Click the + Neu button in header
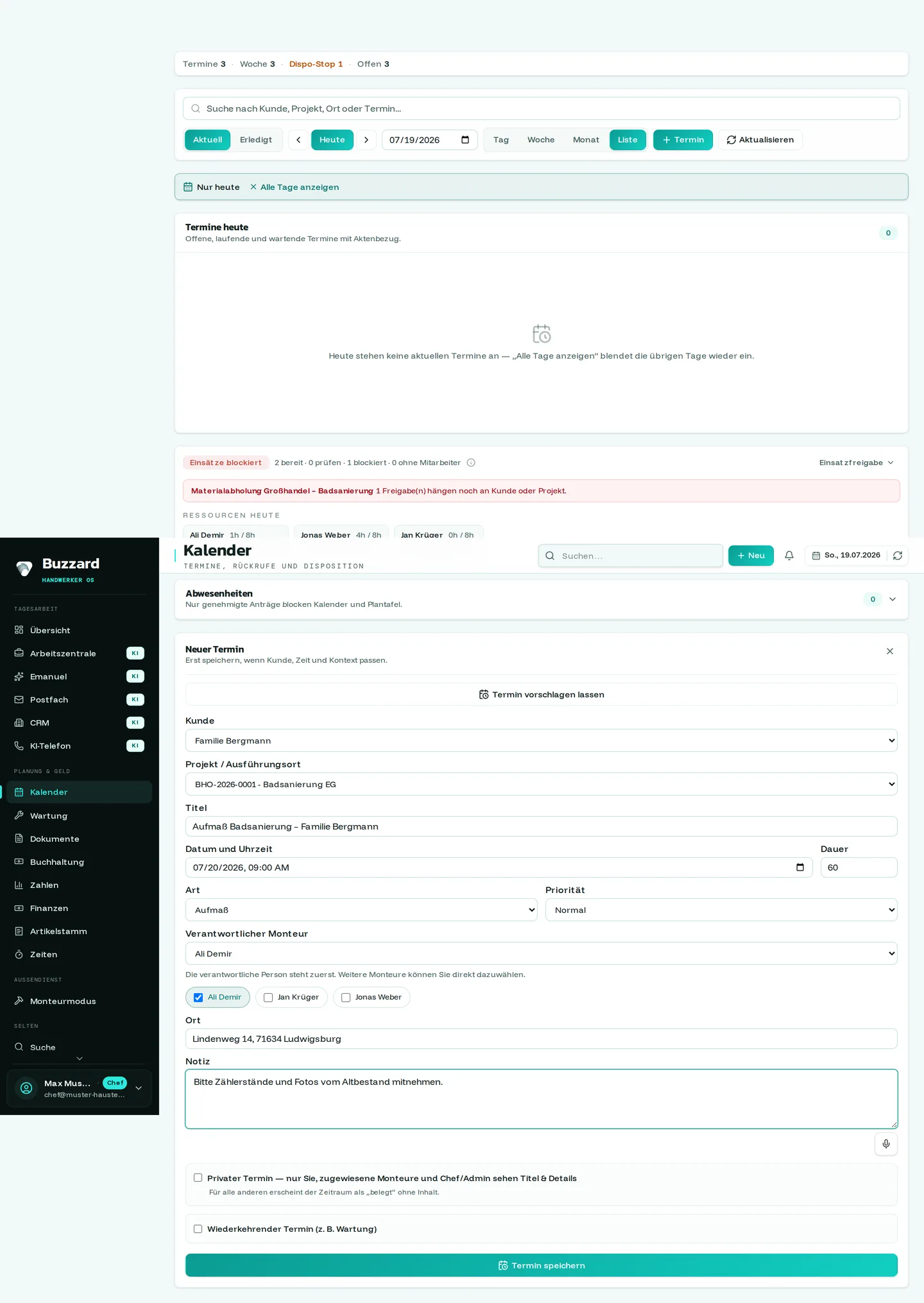The height and width of the screenshot is (1303, 924). pyautogui.click(x=751, y=556)
